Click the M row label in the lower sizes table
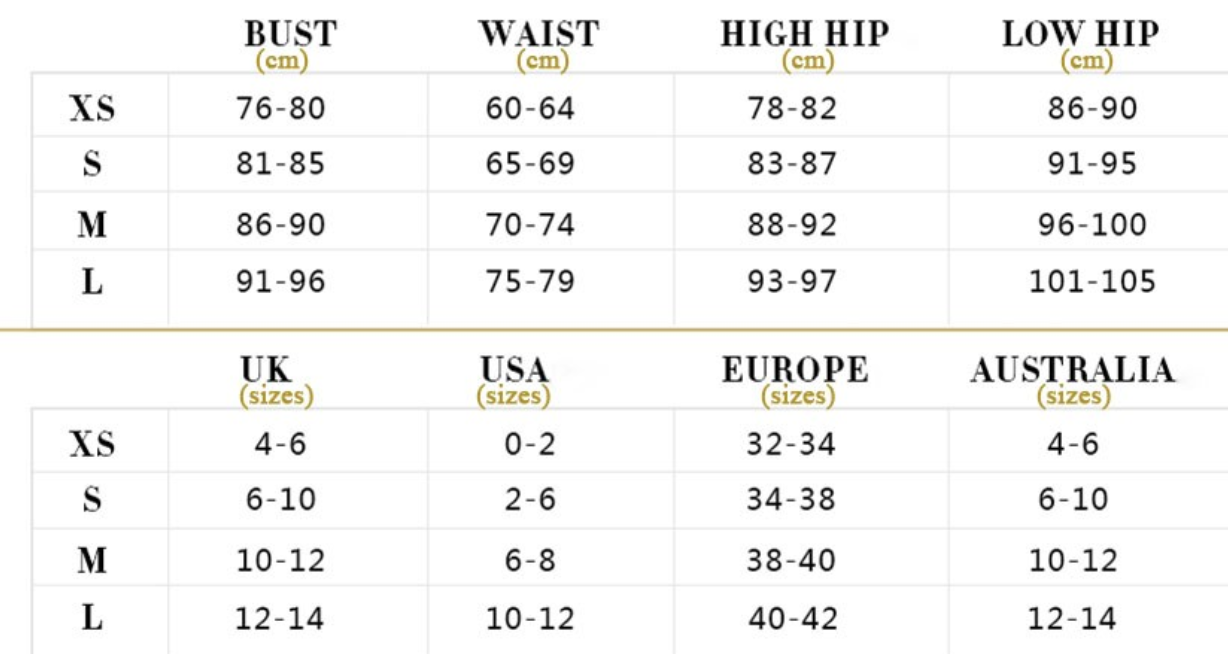Image resolution: width=1228 pixels, height=654 pixels. coord(92,560)
